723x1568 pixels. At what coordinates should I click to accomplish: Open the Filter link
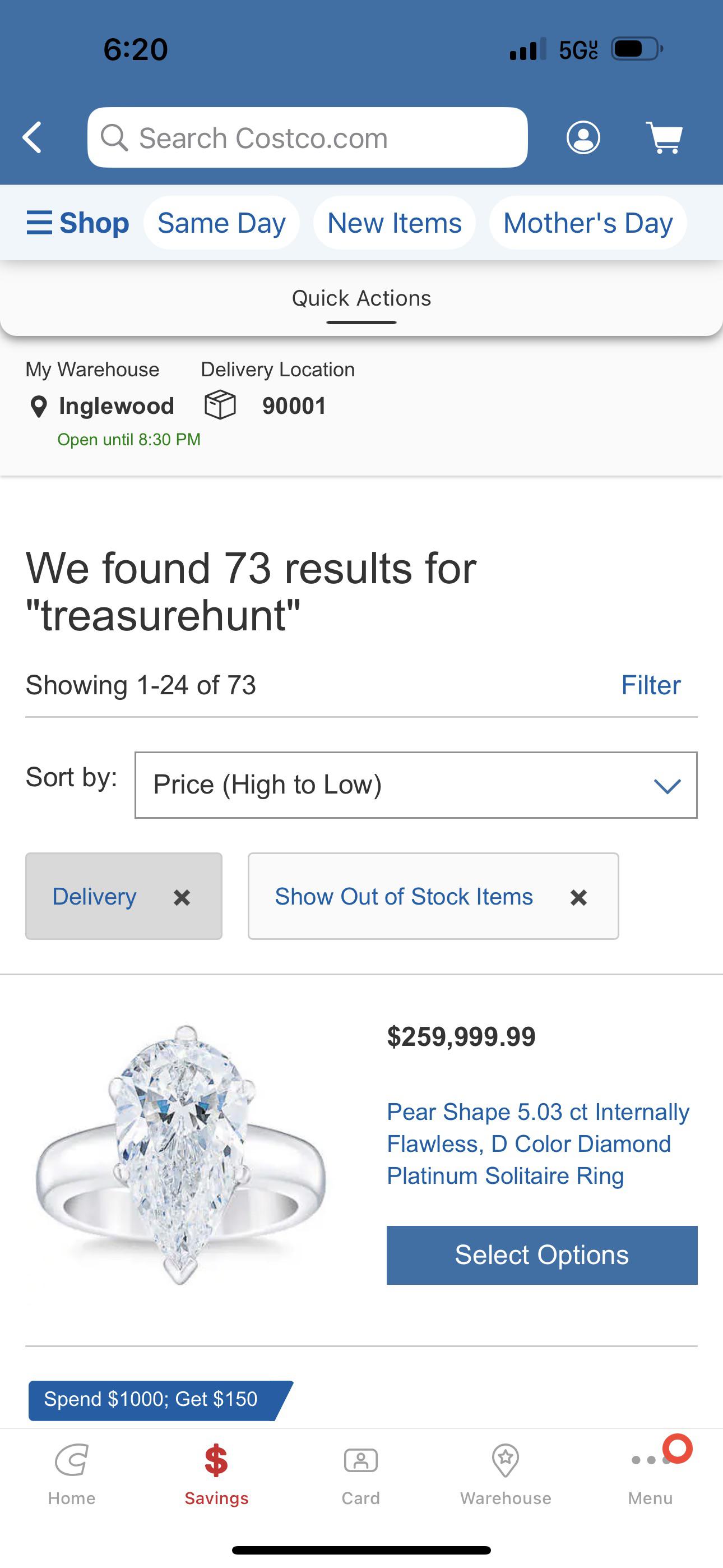click(650, 685)
